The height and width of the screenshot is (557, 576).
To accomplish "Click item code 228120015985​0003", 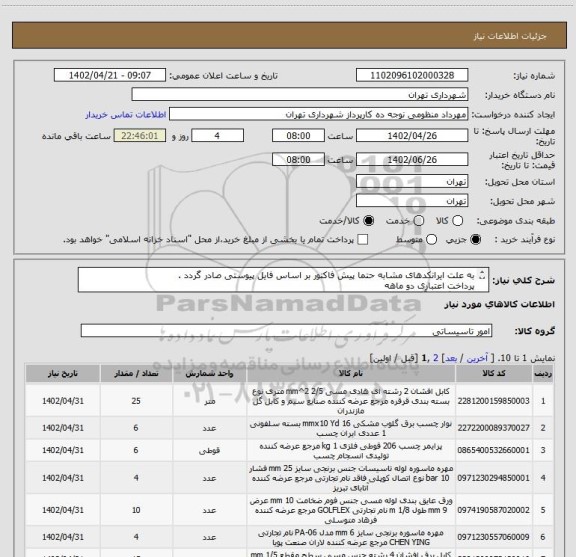I will tap(493, 401).
